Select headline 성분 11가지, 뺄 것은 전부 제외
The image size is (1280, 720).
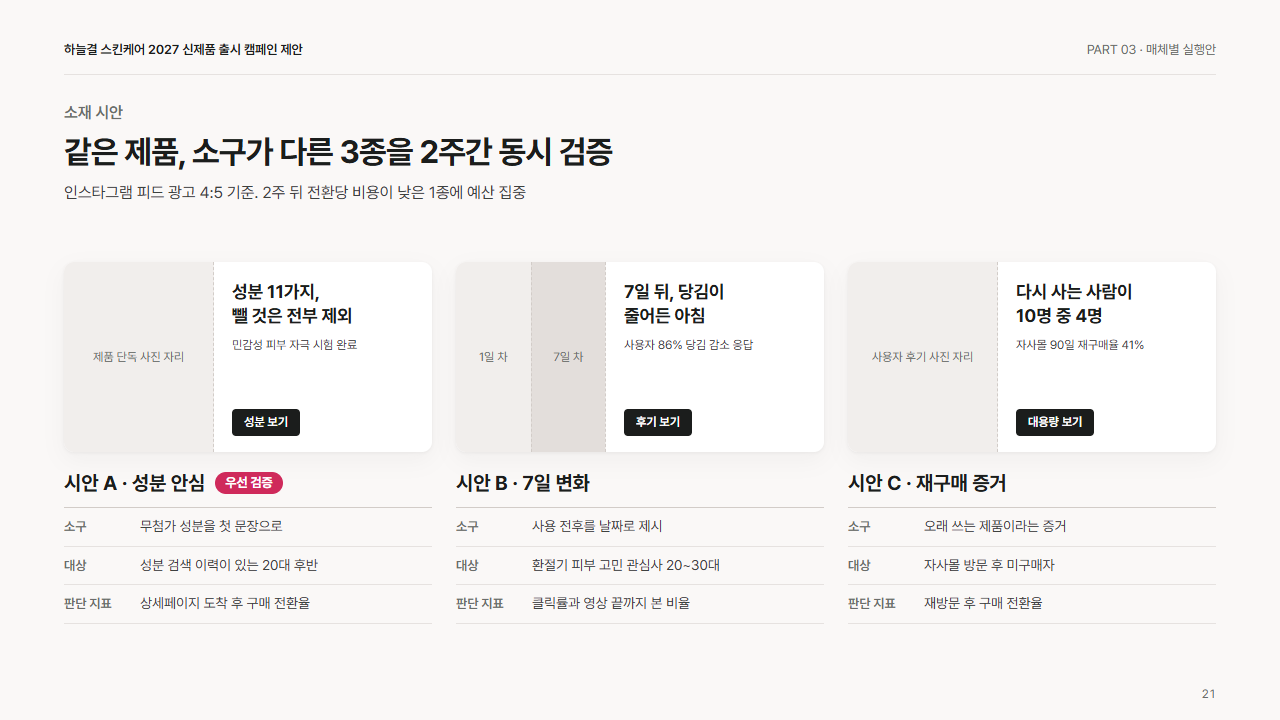tap(292, 304)
